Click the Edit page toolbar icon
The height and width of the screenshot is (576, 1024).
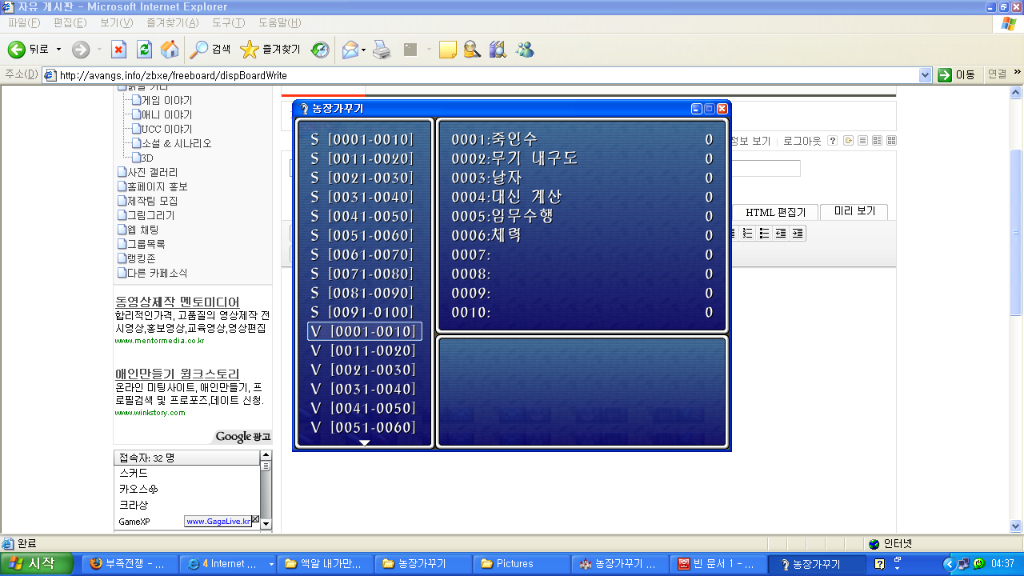410,50
